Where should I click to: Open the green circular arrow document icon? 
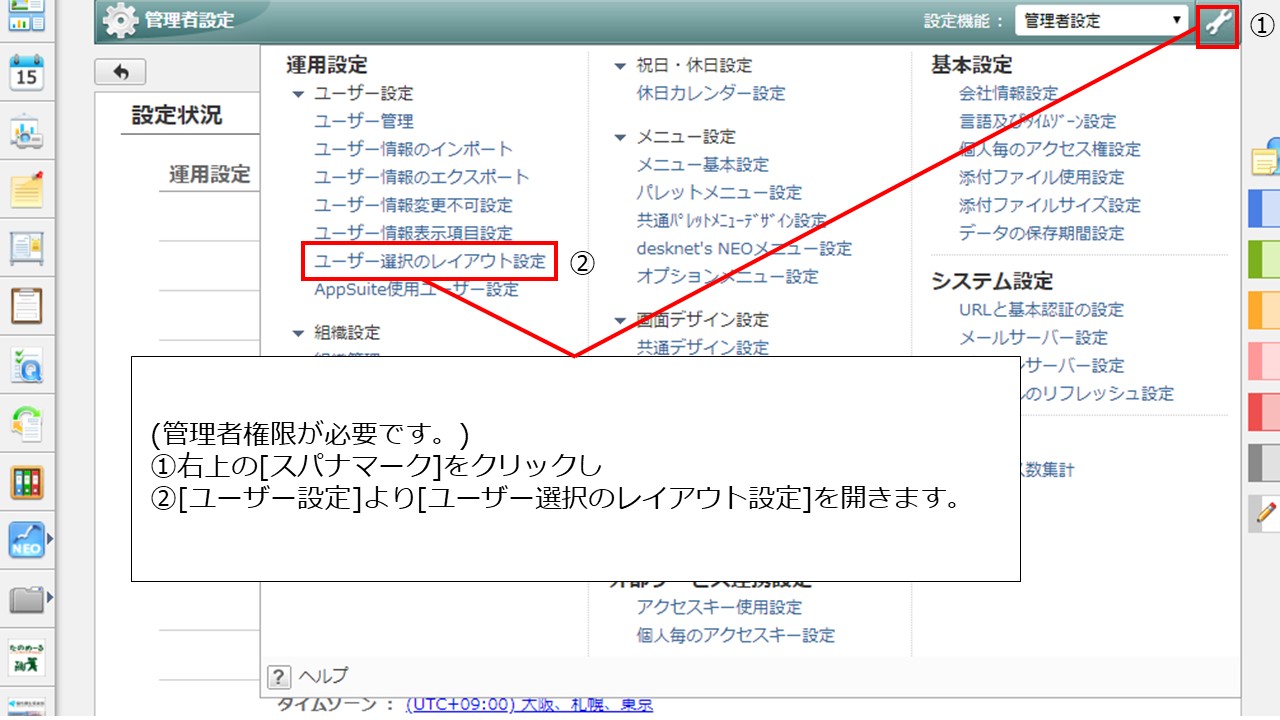(x=27, y=424)
